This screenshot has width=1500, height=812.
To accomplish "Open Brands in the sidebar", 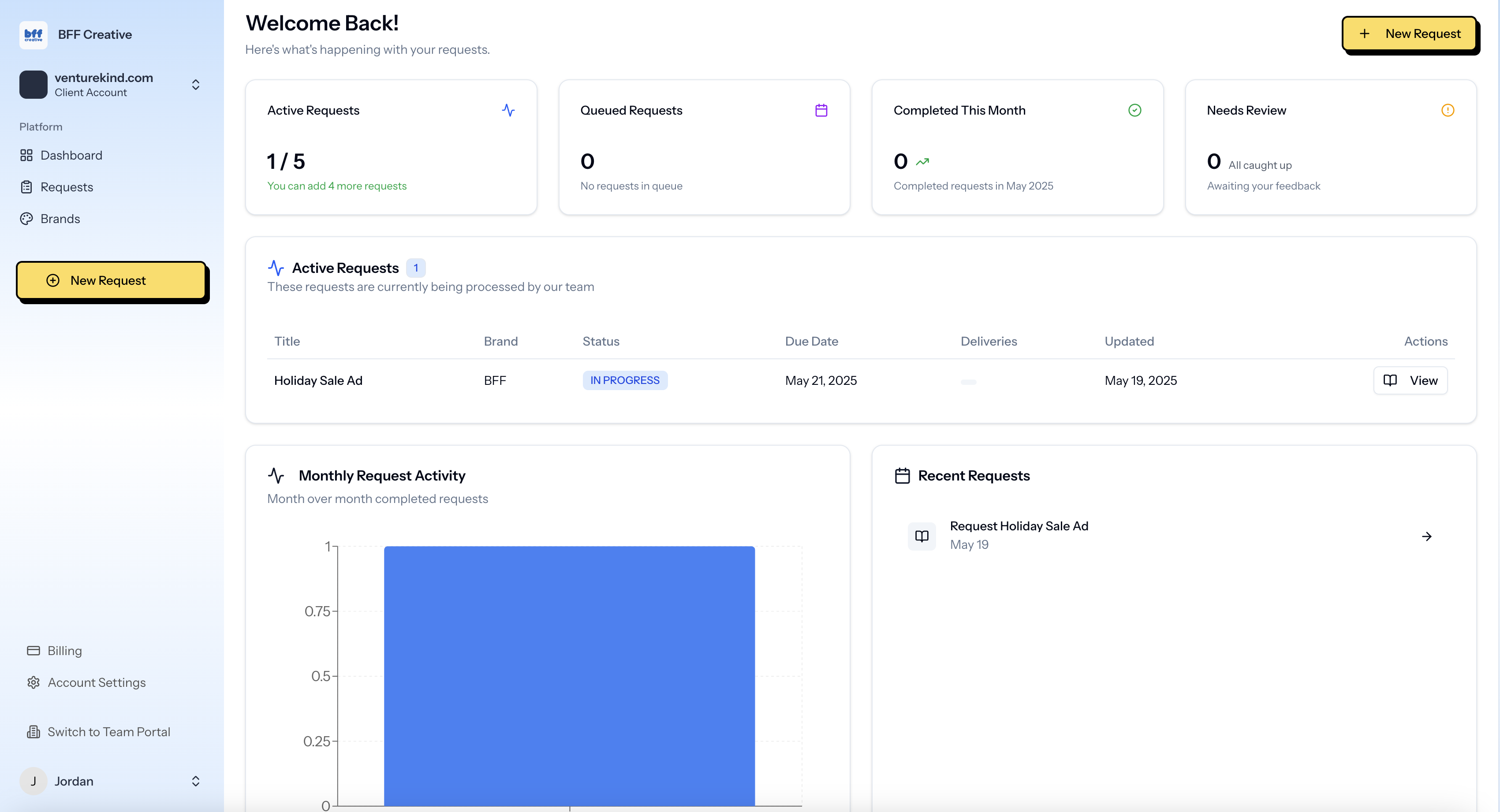I will coord(60,219).
